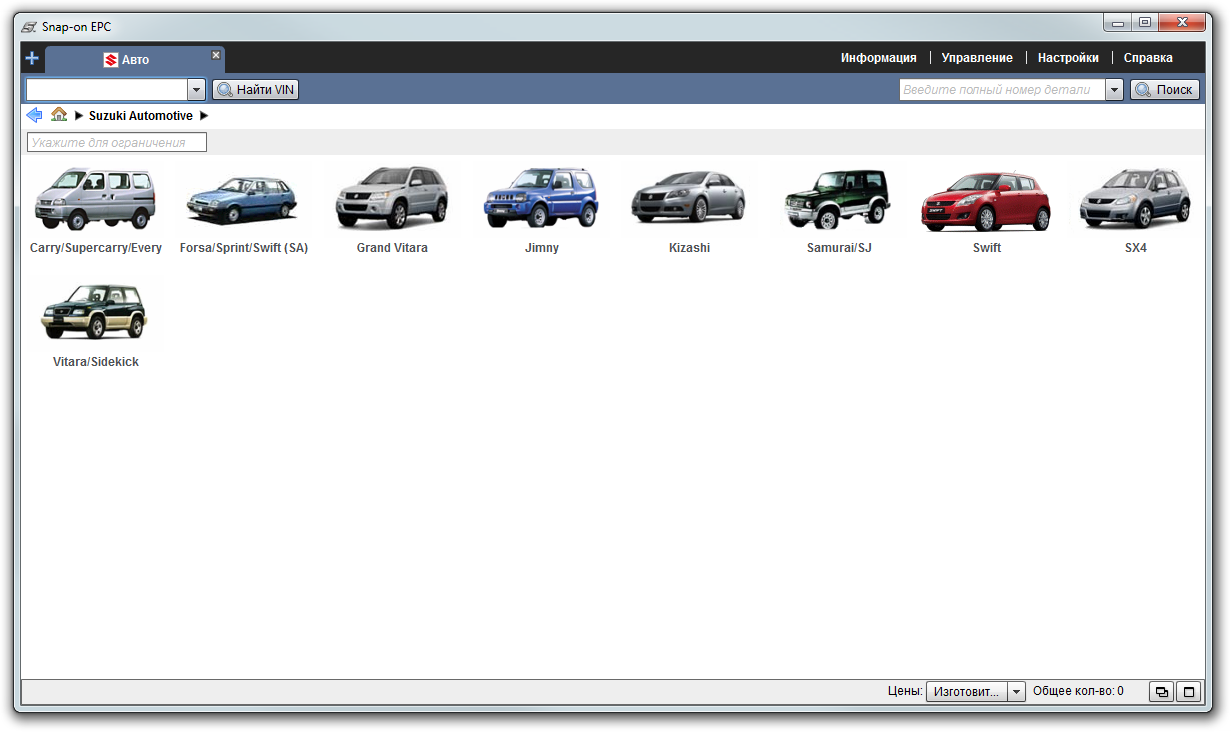
Task: Click the Samurai/SJ label
Action: [x=839, y=248]
